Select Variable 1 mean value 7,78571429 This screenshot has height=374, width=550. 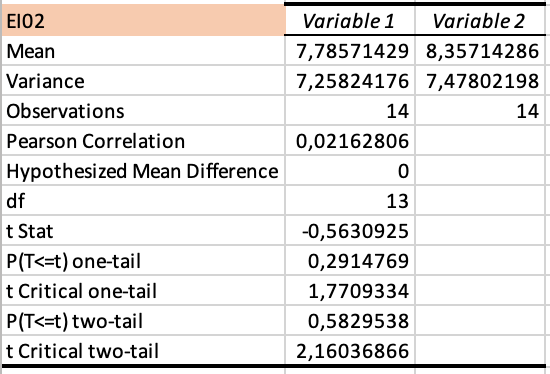click(350, 51)
